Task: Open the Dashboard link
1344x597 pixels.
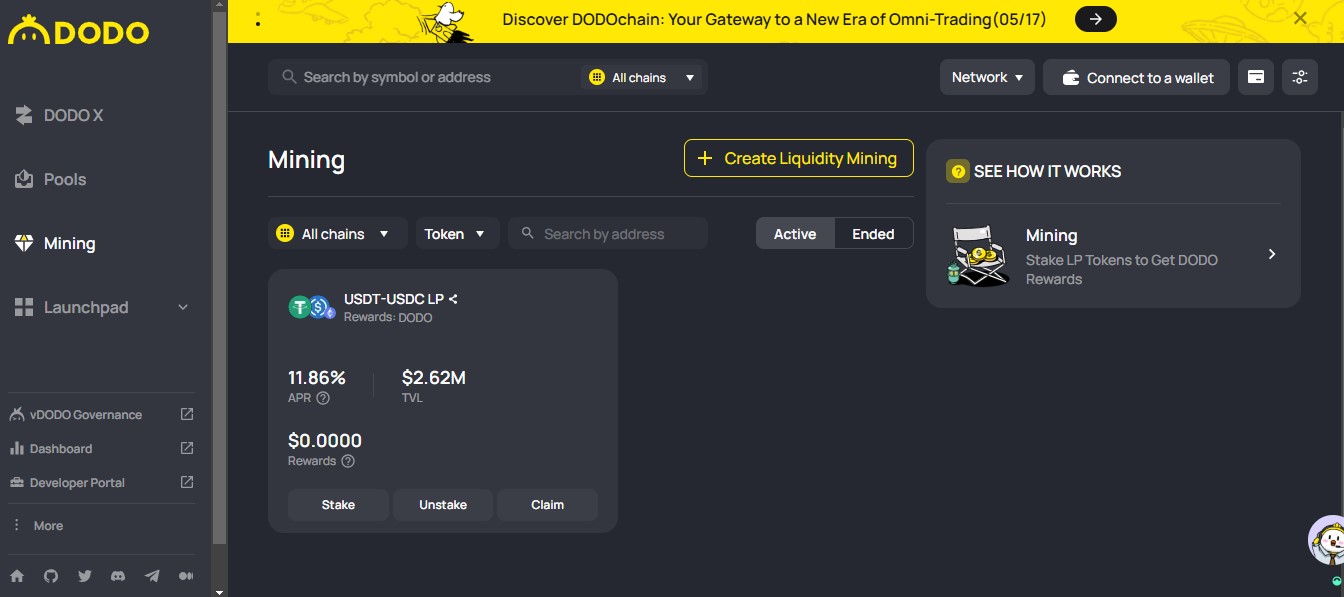Action: 61,448
